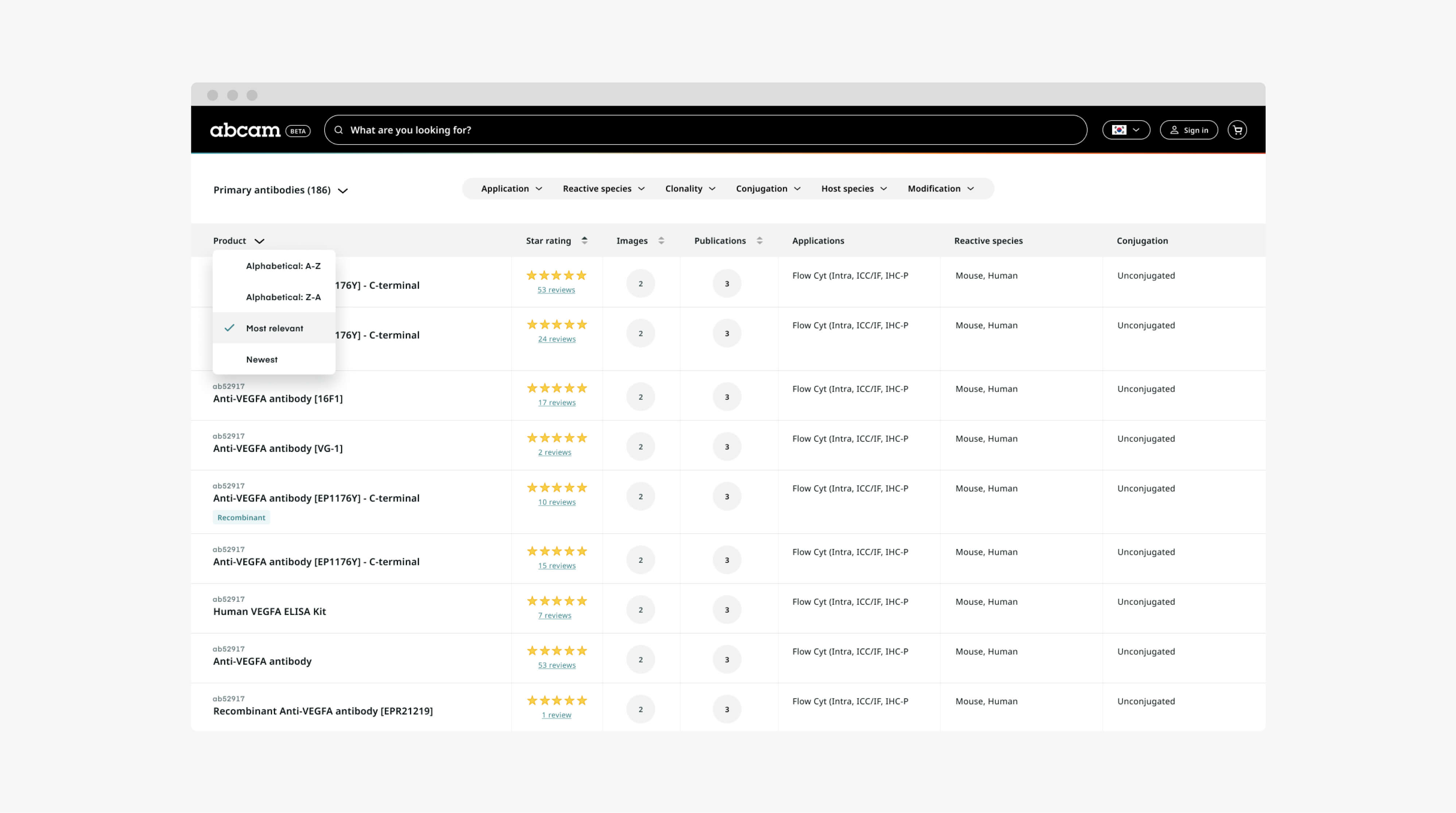Viewport: 1456px width, 813px height.
Task: Open Recombinant Anti-VEGFA antibody [EPR21219] product
Action: [x=323, y=711]
